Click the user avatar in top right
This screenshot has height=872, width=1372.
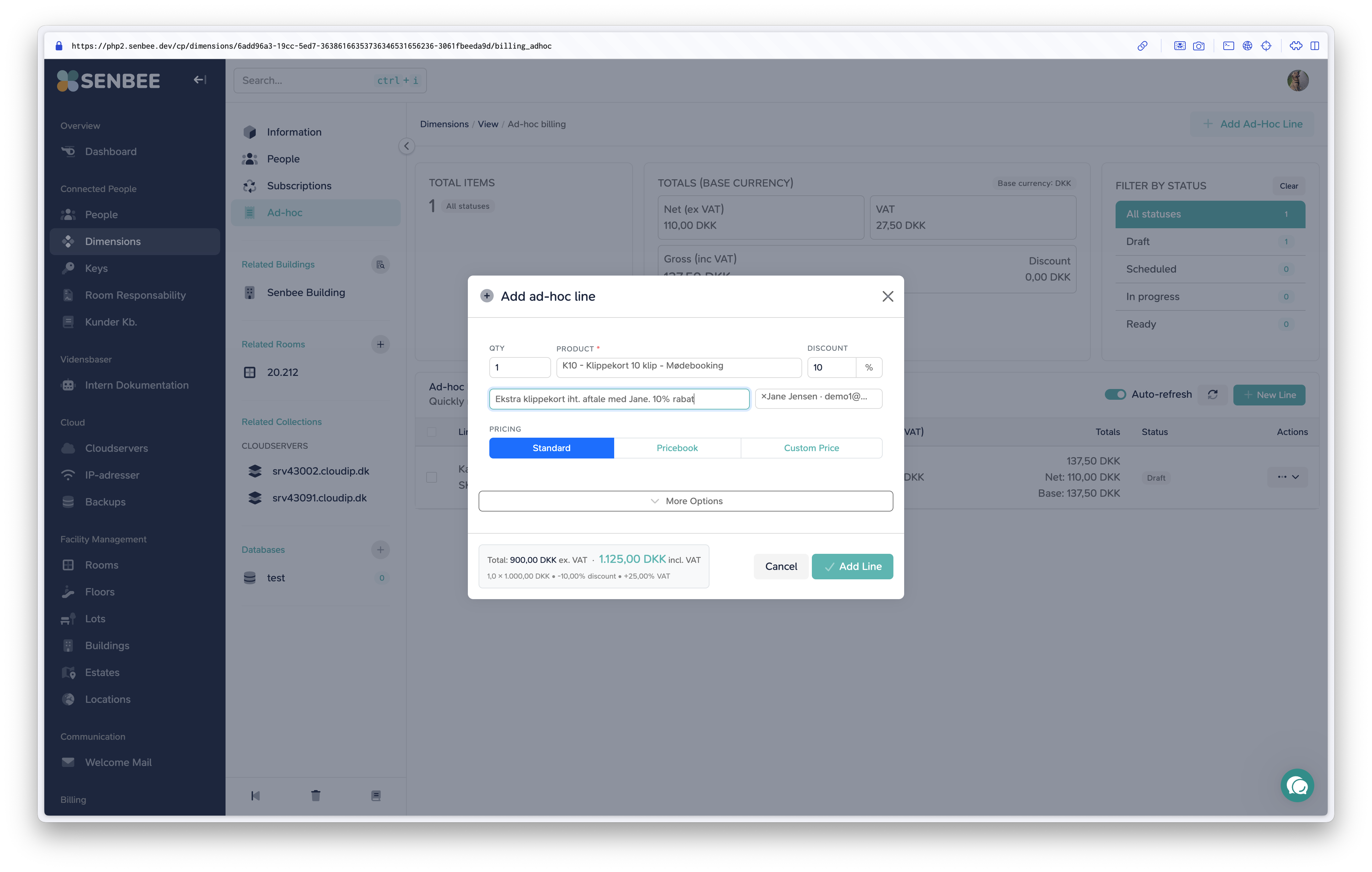tap(1297, 80)
